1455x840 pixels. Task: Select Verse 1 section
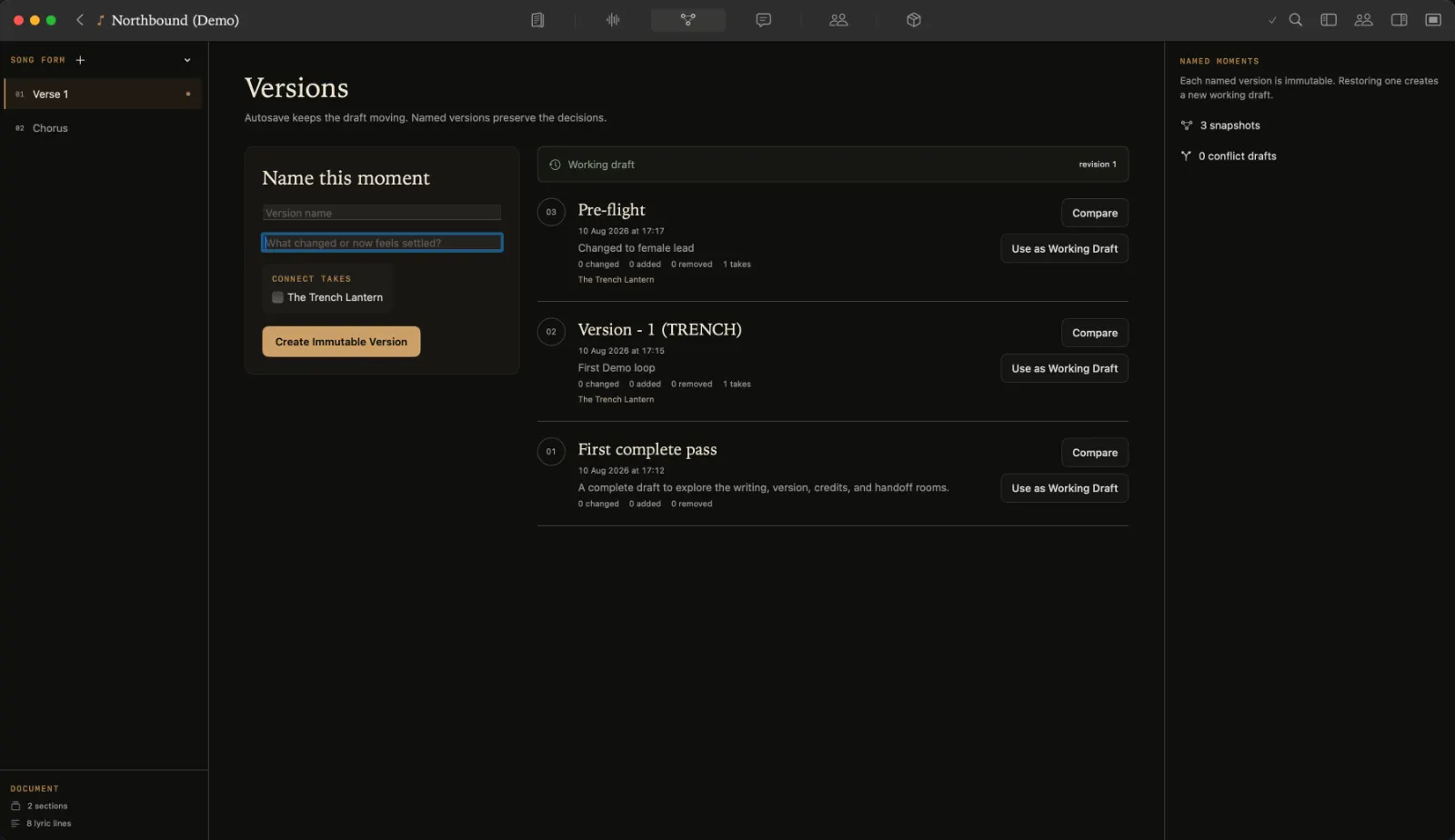(103, 94)
